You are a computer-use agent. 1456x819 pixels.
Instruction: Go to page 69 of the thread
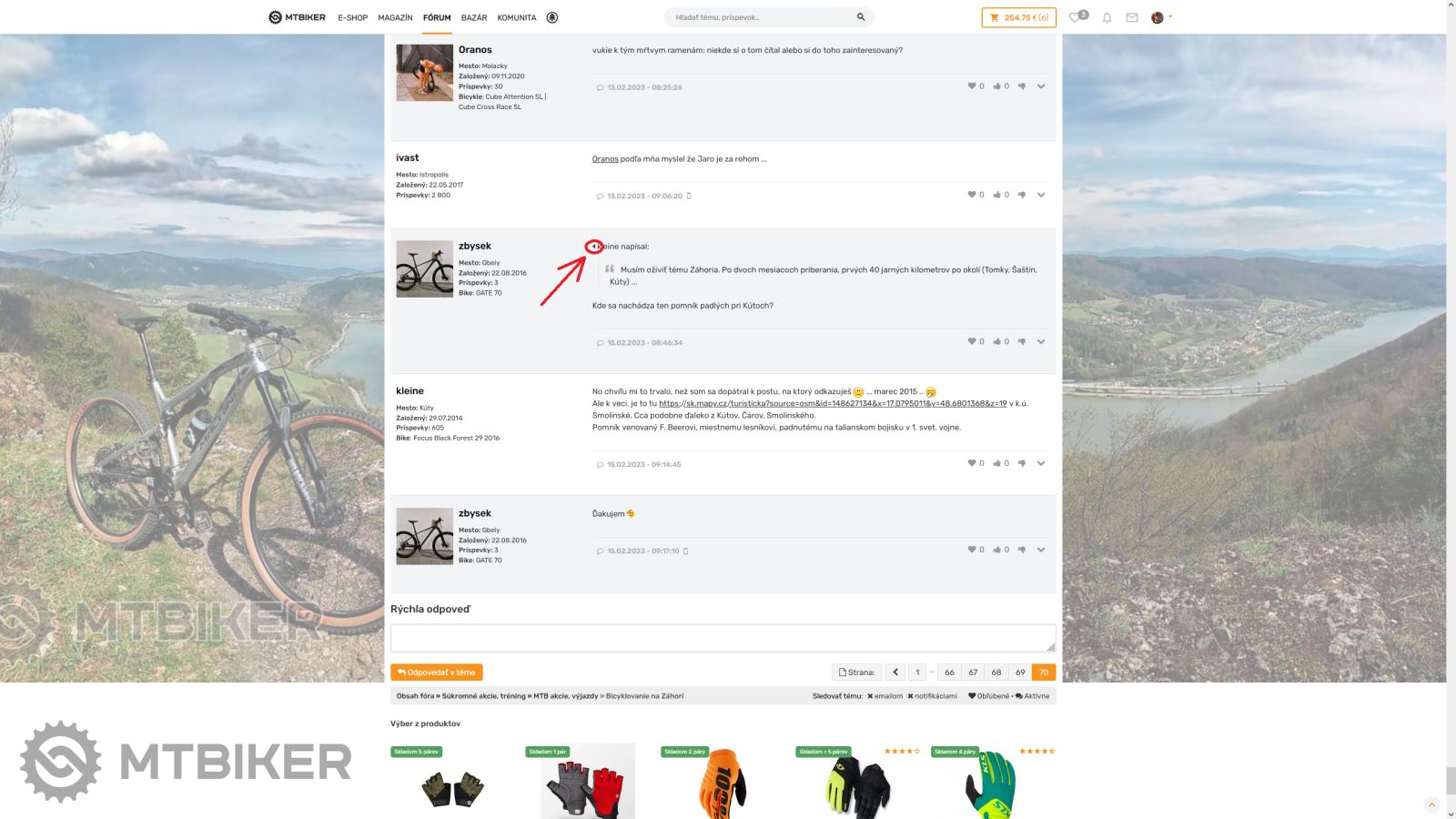click(1020, 672)
